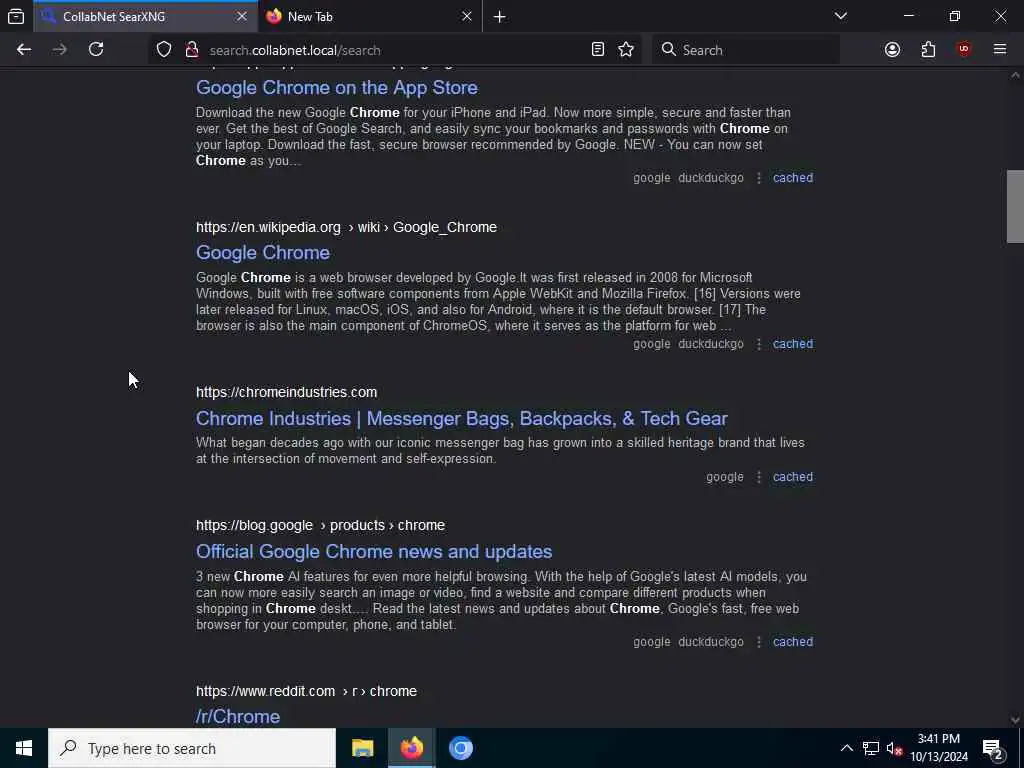Open the Firefox account icon

pos(892,50)
